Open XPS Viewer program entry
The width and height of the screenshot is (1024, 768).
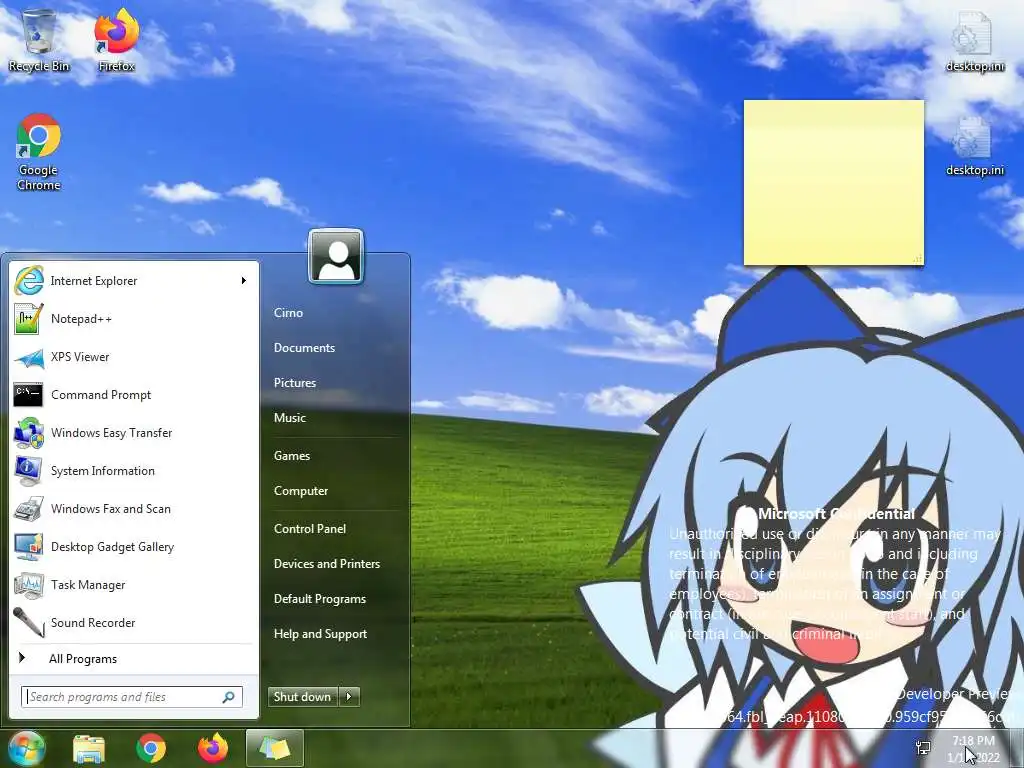(133, 357)
